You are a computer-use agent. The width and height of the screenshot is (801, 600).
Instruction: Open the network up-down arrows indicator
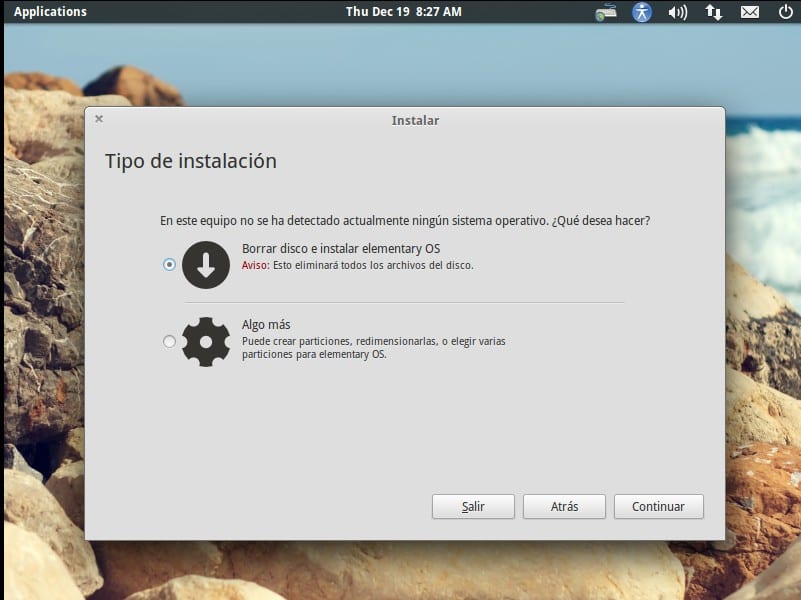click(x=713, y=12)
